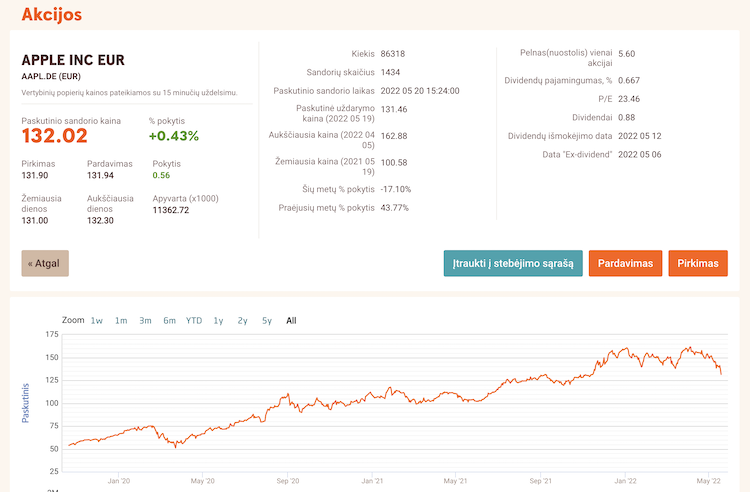Select the 1m zoom range

click(x=121, y=321)
